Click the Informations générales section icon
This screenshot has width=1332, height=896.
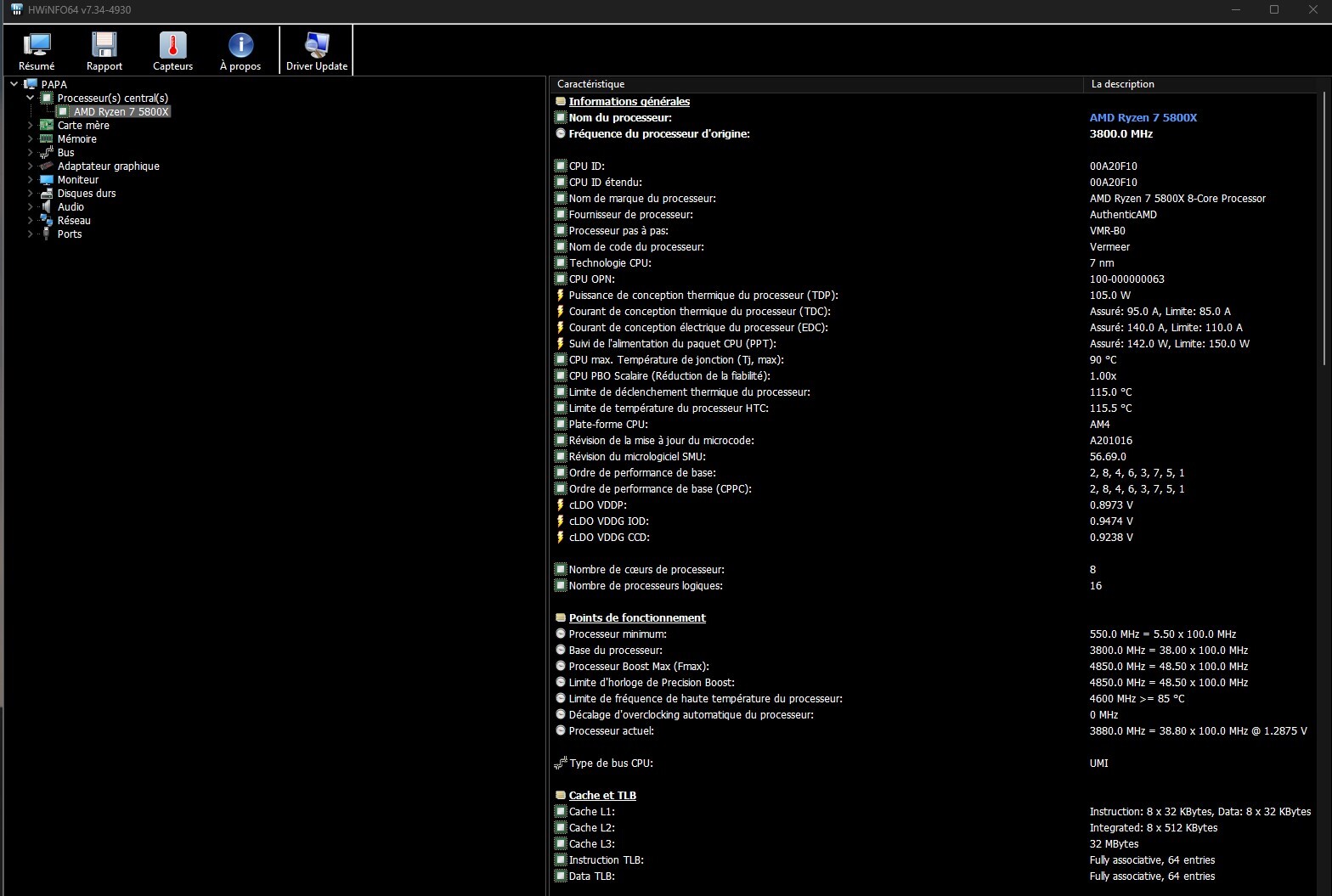pyautogui.click(x=561, y=101)
